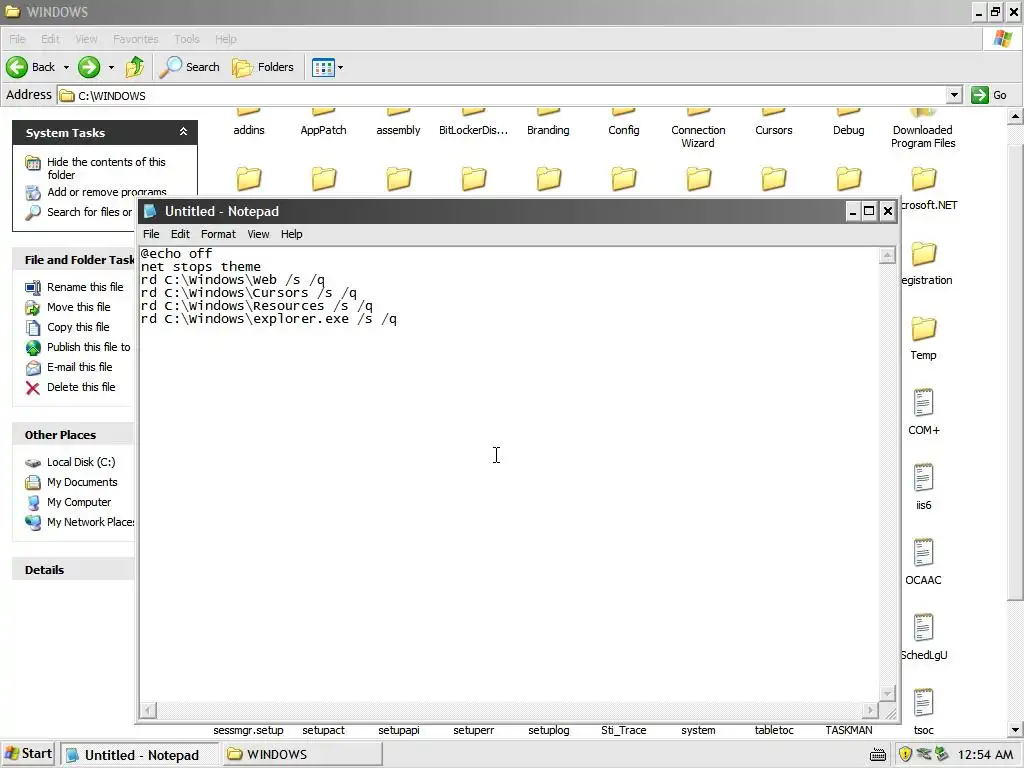Screen dimensions: 1024x768
Task: Click Notepad horizontal scrollbar left arrow
Action: 148,710
